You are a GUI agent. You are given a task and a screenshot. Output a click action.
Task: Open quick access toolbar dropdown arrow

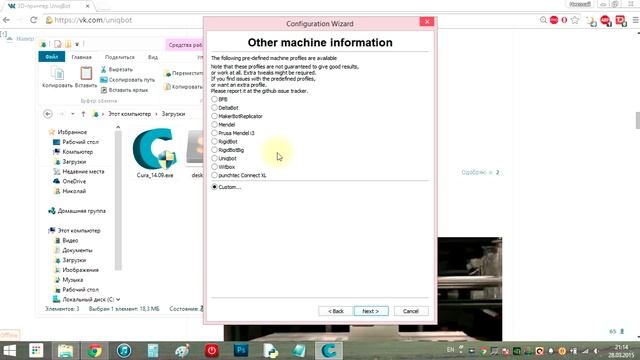pyautogui.click(x=77, y=44)
